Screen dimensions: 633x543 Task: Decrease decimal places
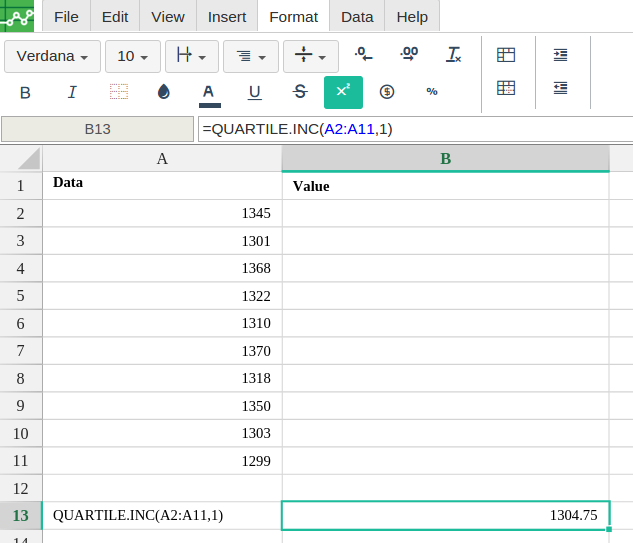(364, 55)
